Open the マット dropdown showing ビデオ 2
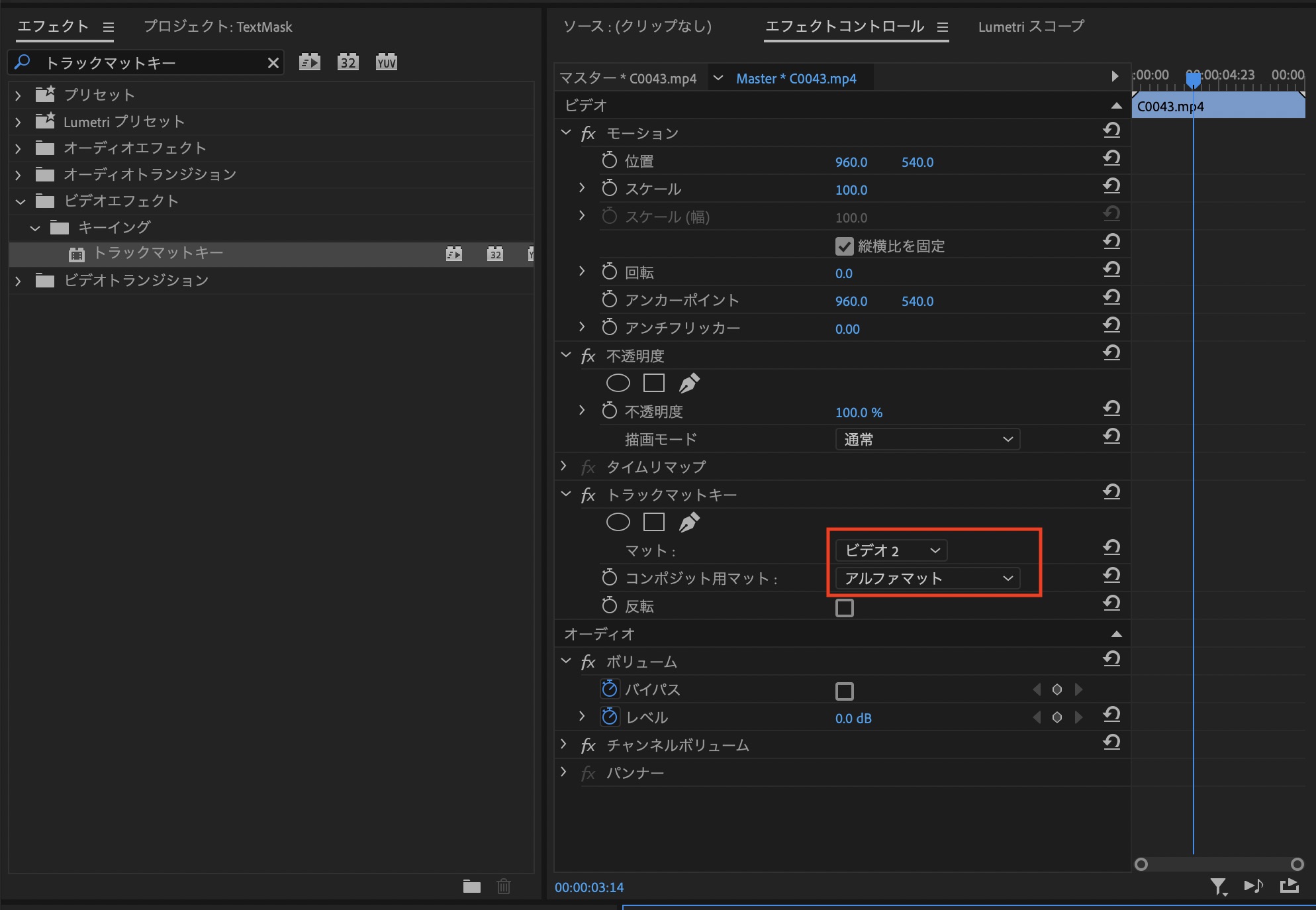The height and width of the screenshot is (910, 1316). 891,550
